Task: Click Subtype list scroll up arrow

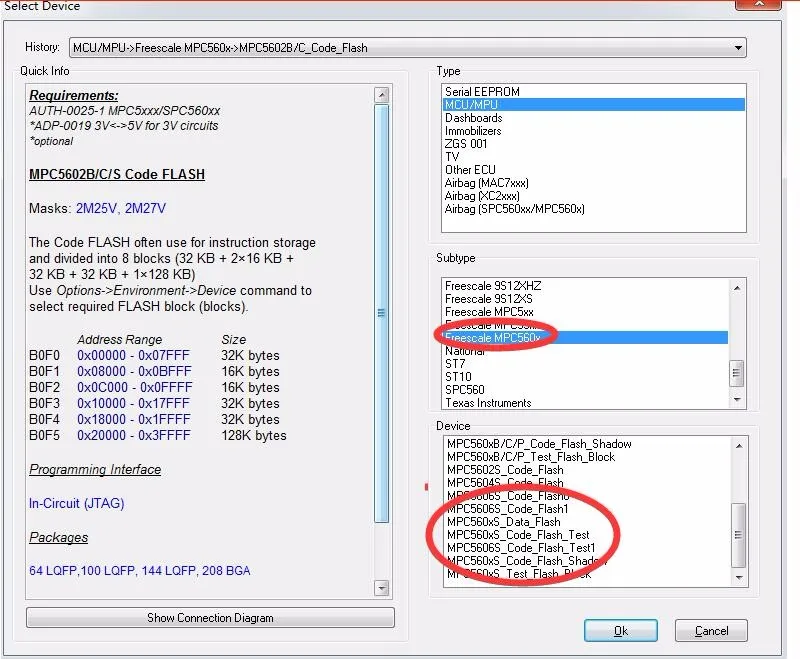Action: pyautogui.click(x=737, y=288)
